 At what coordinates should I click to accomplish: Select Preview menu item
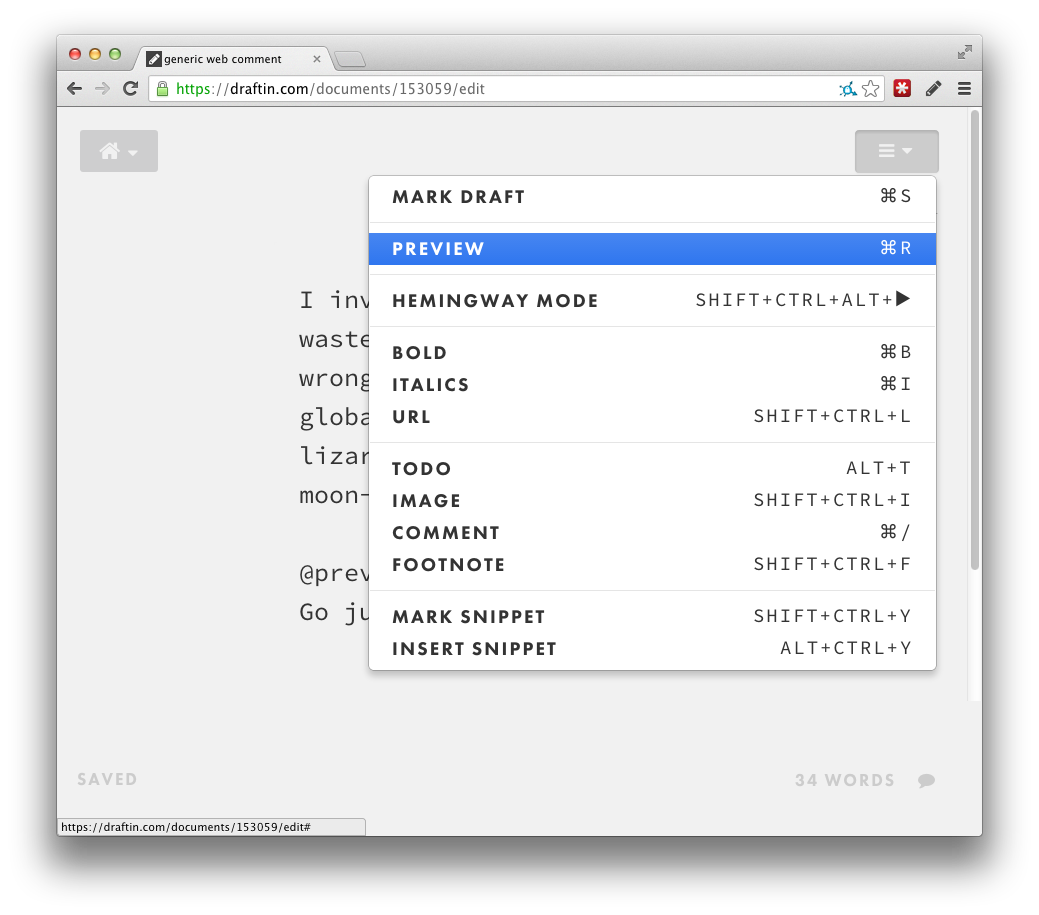coord(652,248)
